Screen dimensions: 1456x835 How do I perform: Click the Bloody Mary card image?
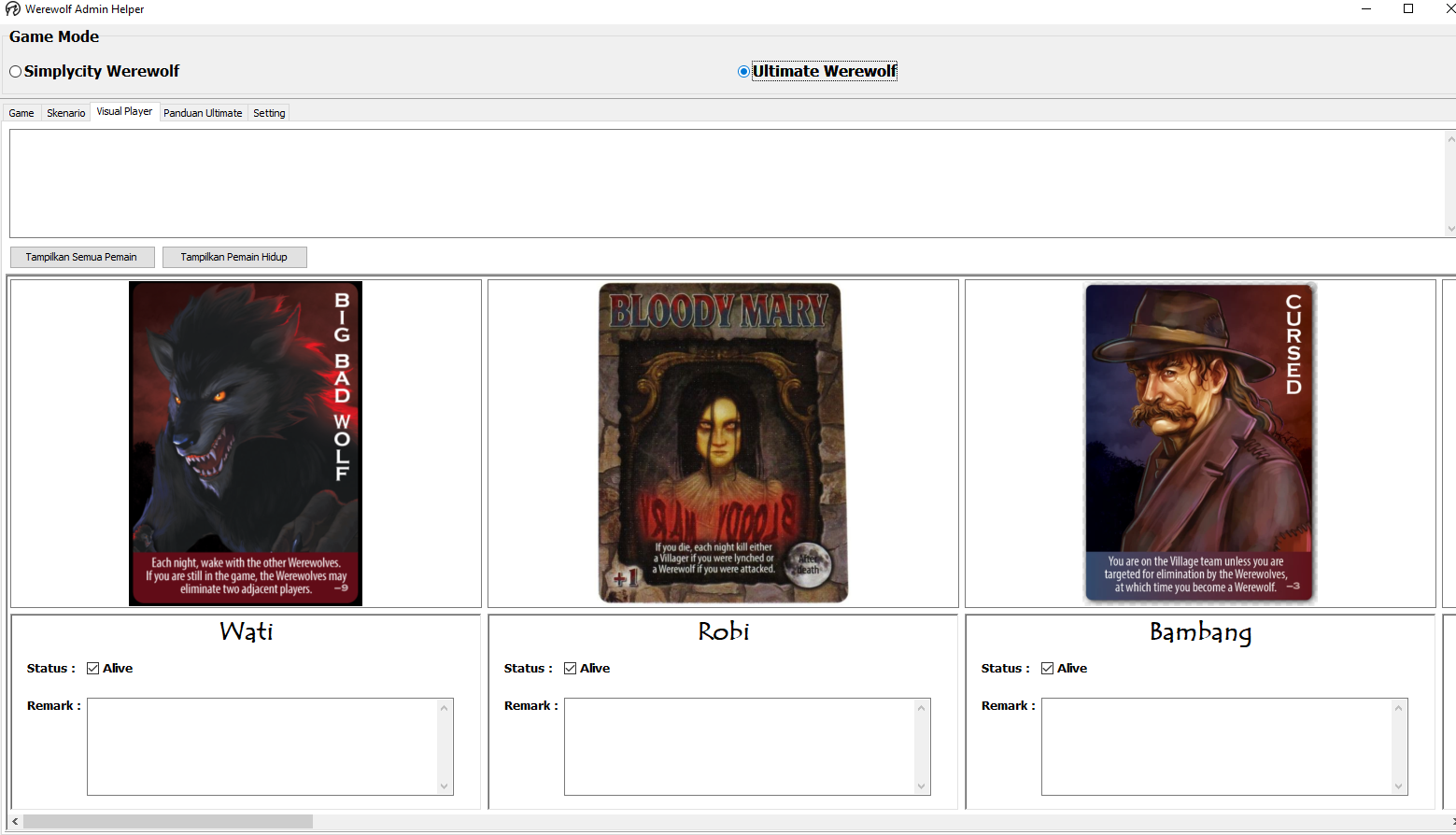722,444
